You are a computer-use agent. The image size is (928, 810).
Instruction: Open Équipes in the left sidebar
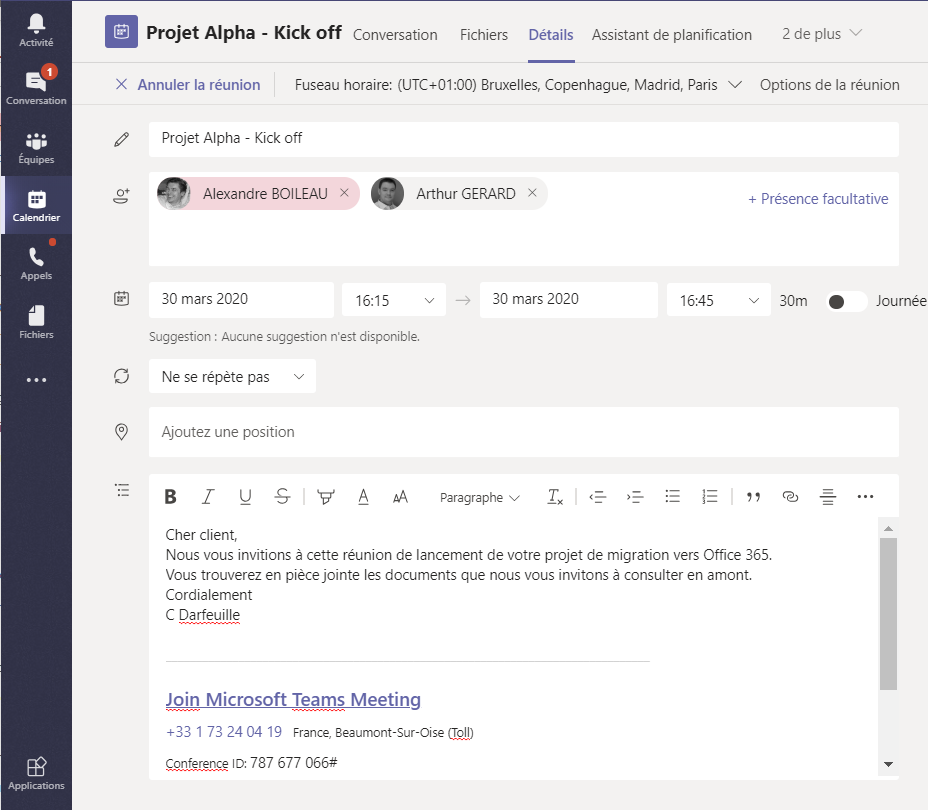coord(36,147)
